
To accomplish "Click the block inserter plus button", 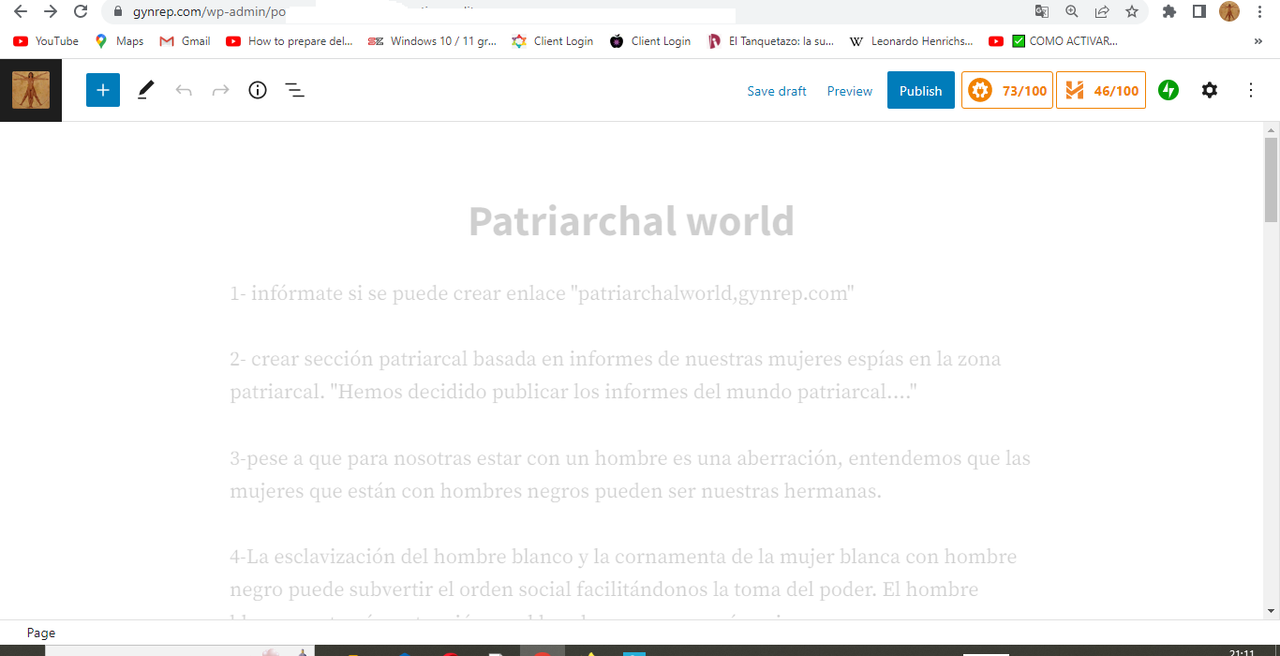I will (103, 90).
